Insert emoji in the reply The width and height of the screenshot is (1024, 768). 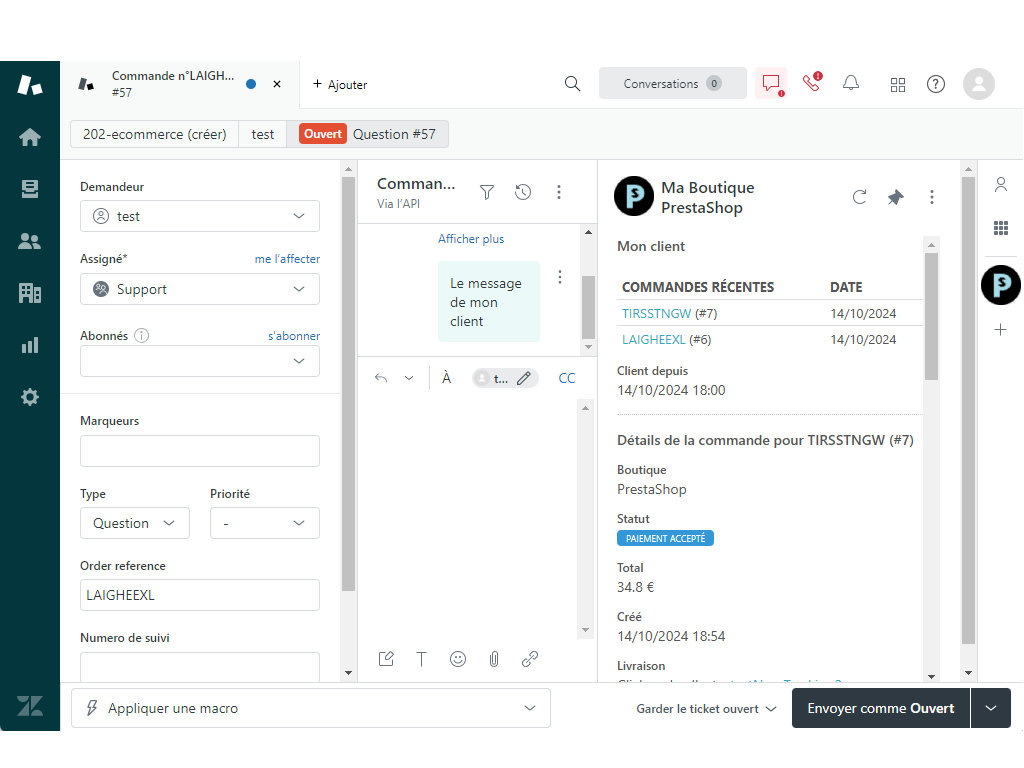[458, 659]
